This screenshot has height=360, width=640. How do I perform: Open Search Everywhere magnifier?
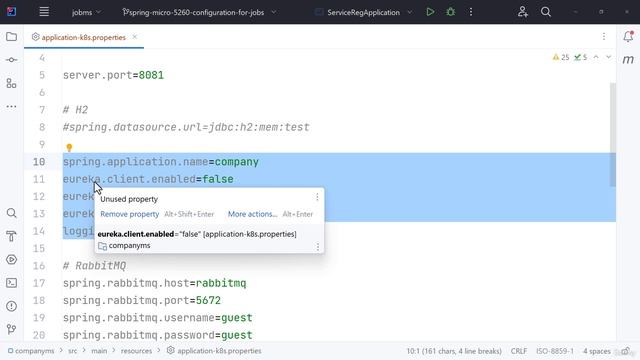(x=546, y=12)
